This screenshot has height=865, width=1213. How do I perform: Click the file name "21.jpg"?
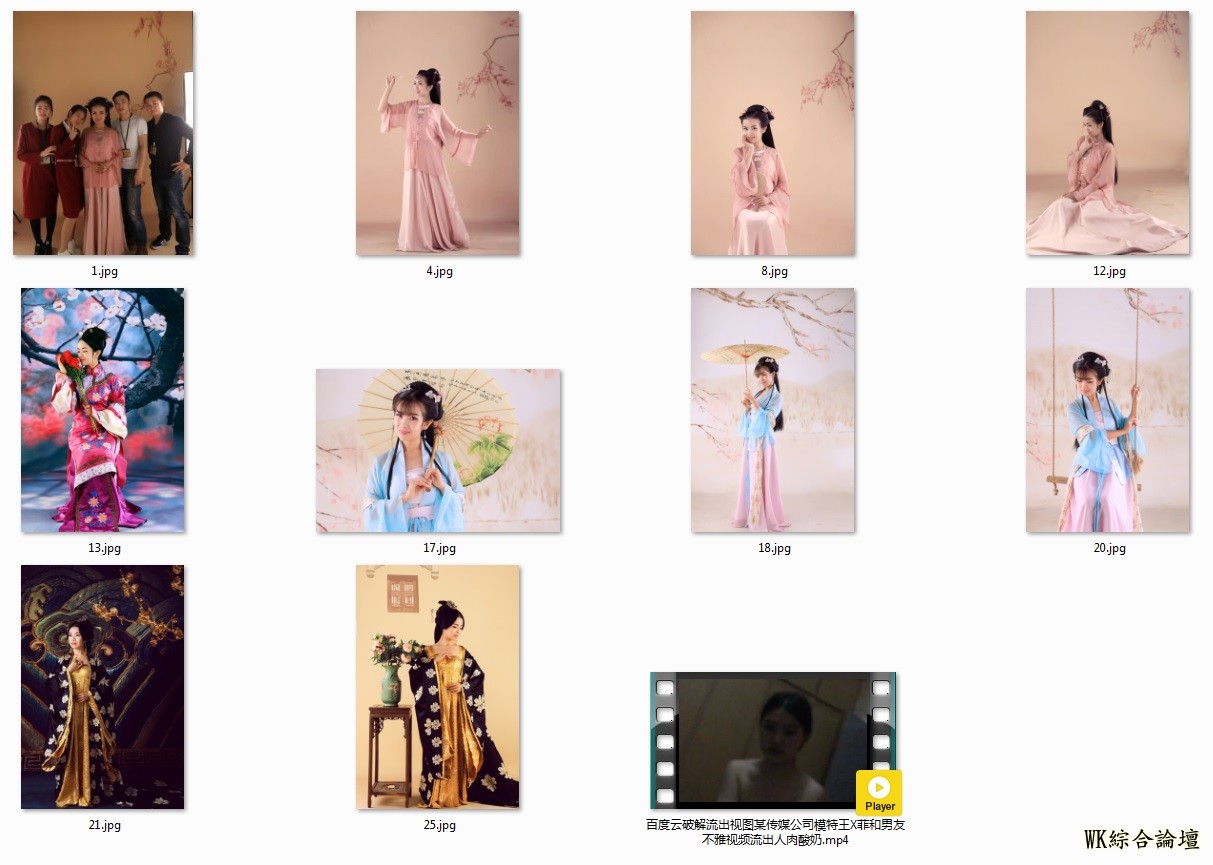[x=104, y=825]
